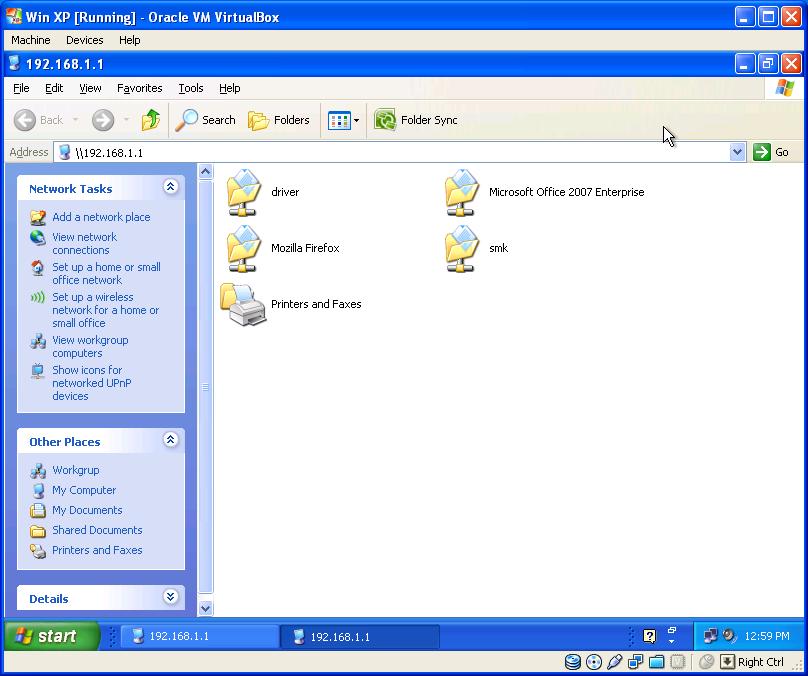Screen dimensions: 808x676
Task: Click the My Documents icon in Other Places
Action: click(x=38, y=511)
